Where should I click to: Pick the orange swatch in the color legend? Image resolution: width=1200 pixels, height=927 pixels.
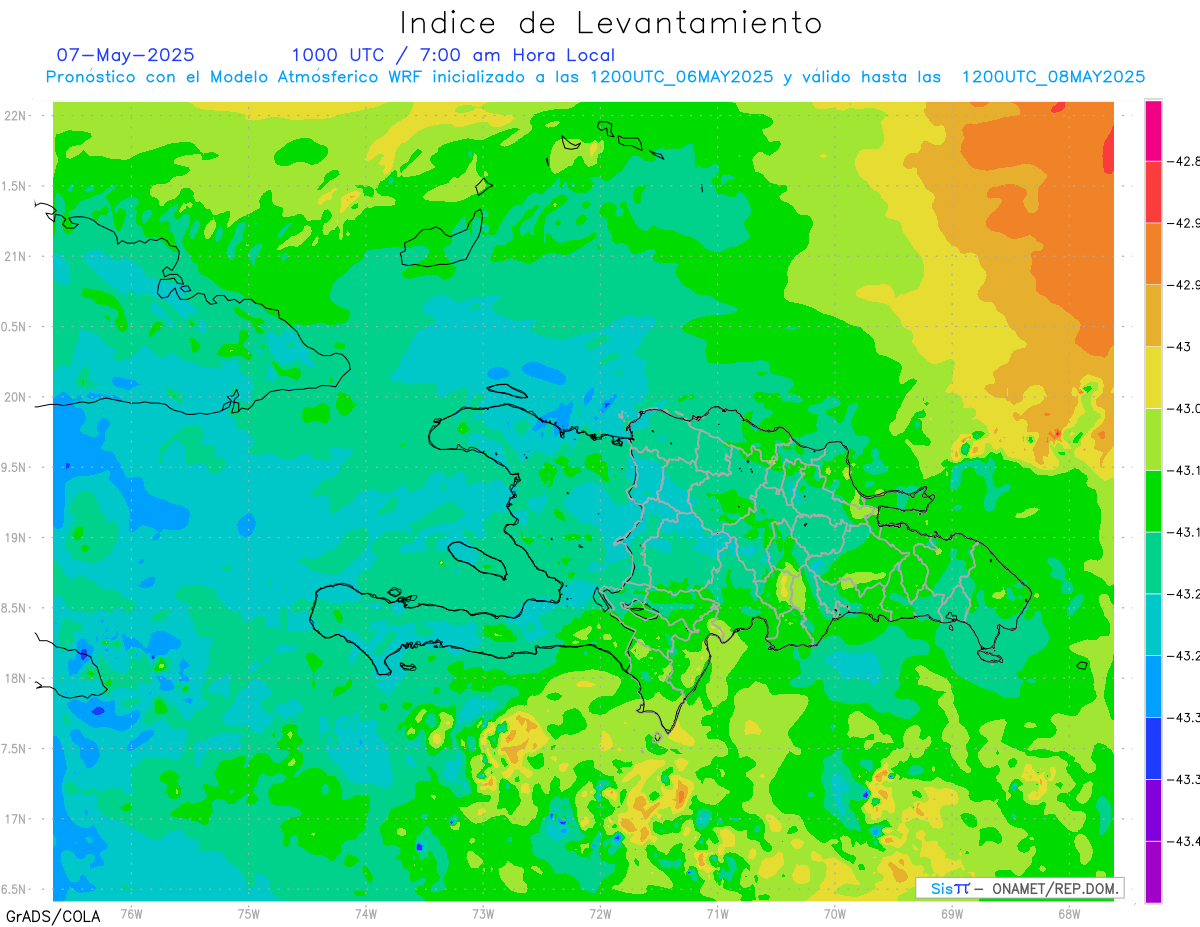click(1153, 253)
